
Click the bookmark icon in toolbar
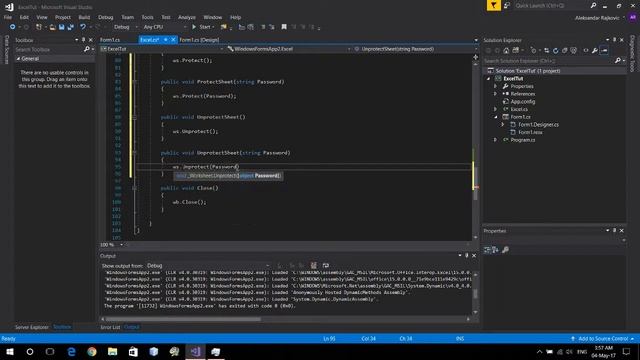pos(284,27)
